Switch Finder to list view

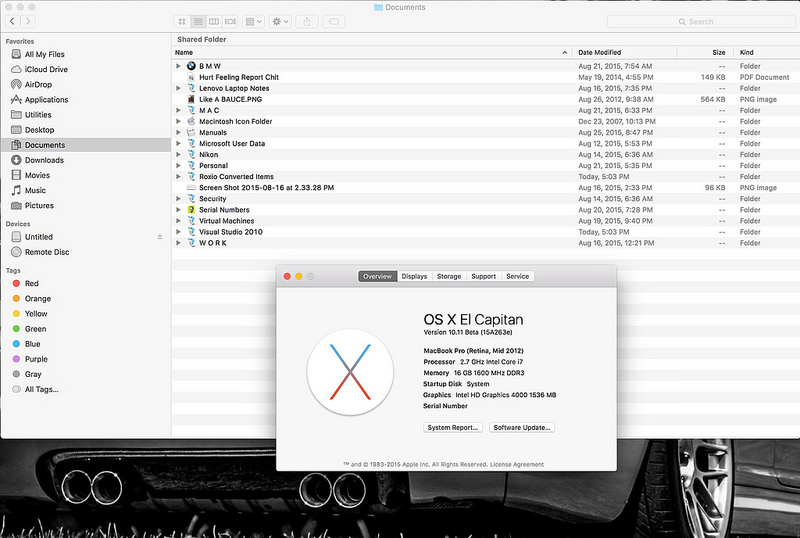coord(198,21)
